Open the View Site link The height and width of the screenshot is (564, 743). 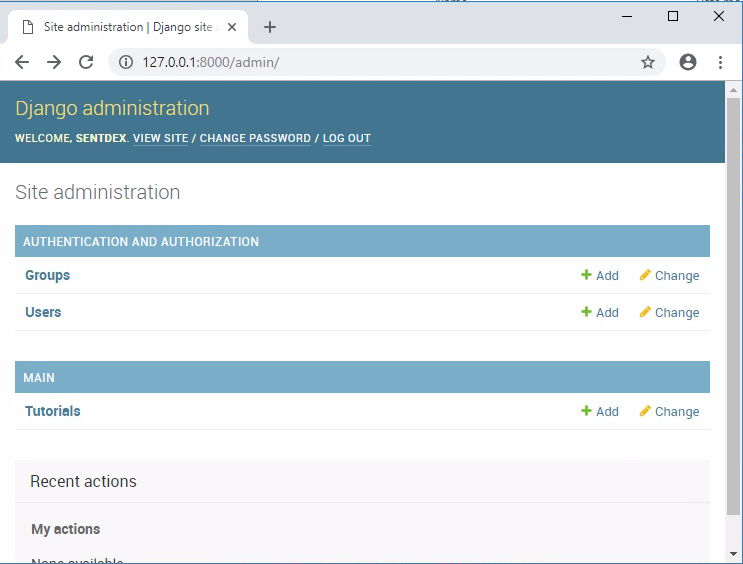160,139
